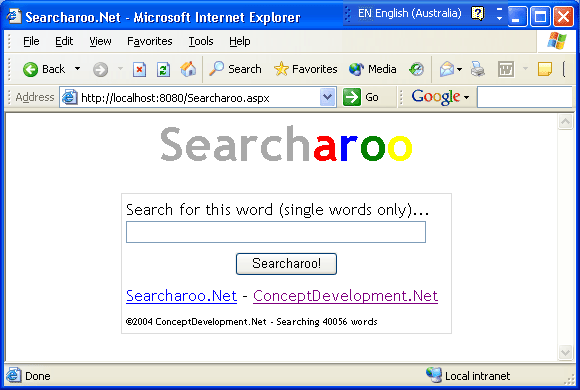Go to the Home page icon

(x=188, y=69)
